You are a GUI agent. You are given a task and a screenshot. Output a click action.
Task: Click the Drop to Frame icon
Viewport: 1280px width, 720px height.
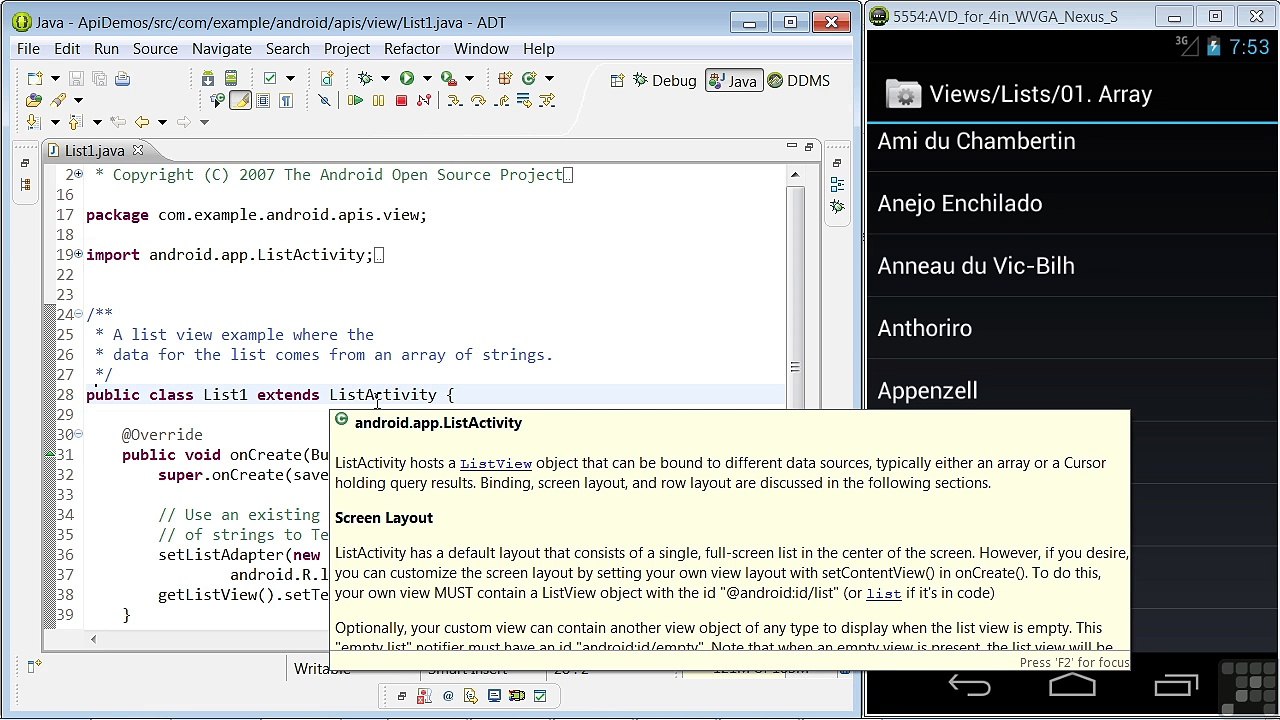point(524,101)
